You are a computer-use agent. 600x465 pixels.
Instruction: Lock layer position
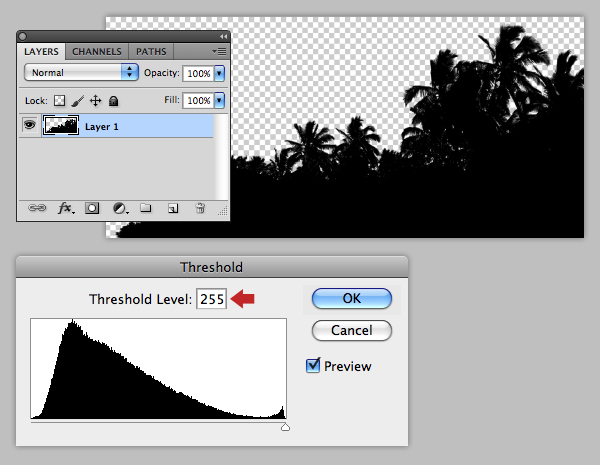[x=95, y=101]
